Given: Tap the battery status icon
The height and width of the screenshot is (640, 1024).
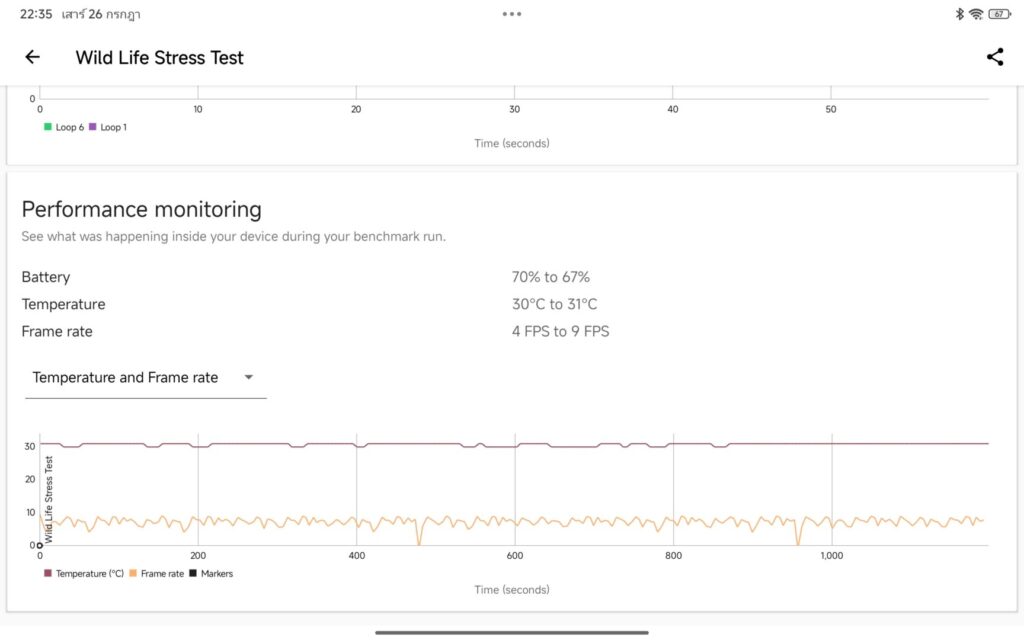Looking at the screenshot, I should (x=999, y=14).
